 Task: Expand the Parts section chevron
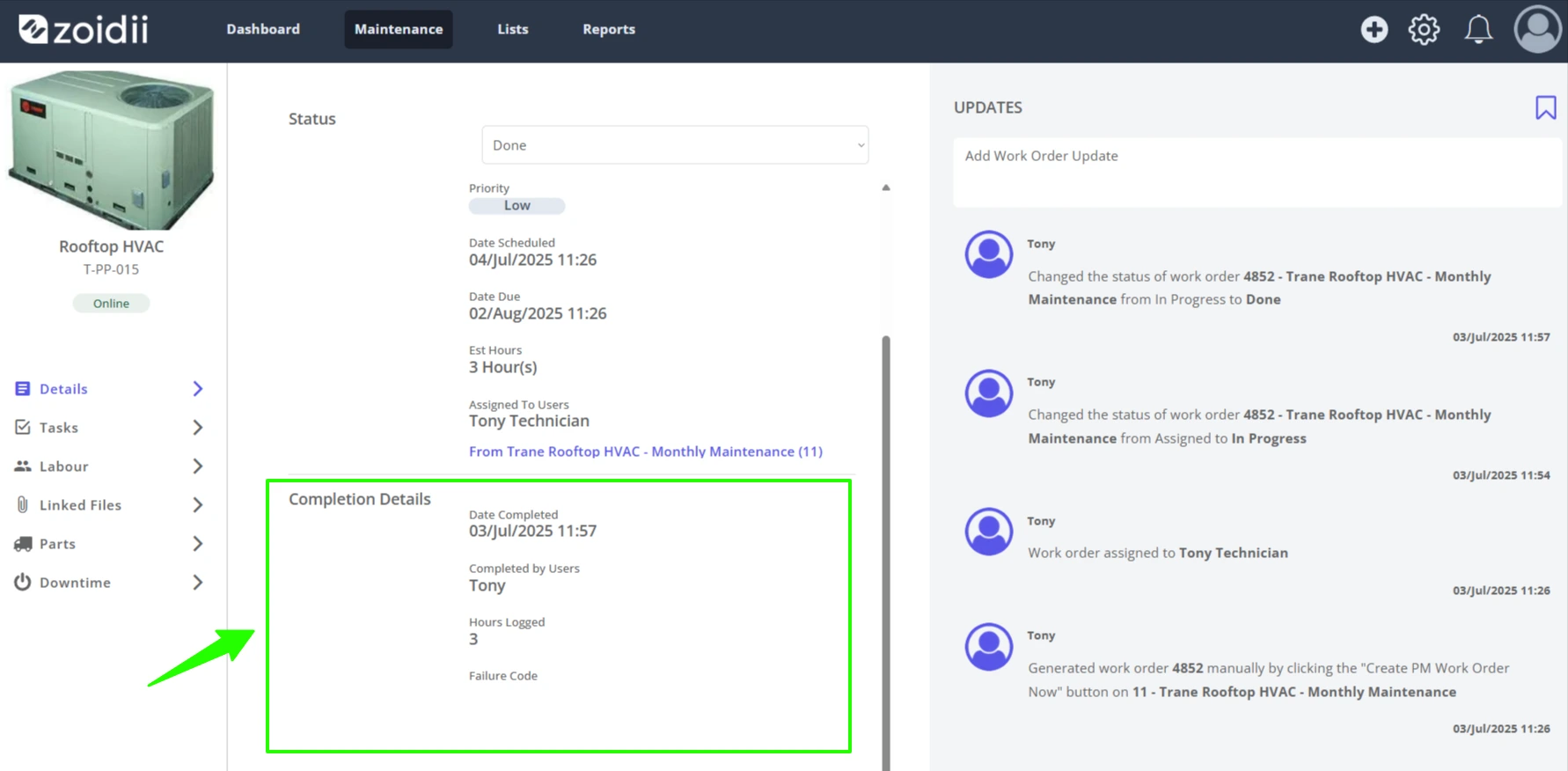[x=198, y=543]
